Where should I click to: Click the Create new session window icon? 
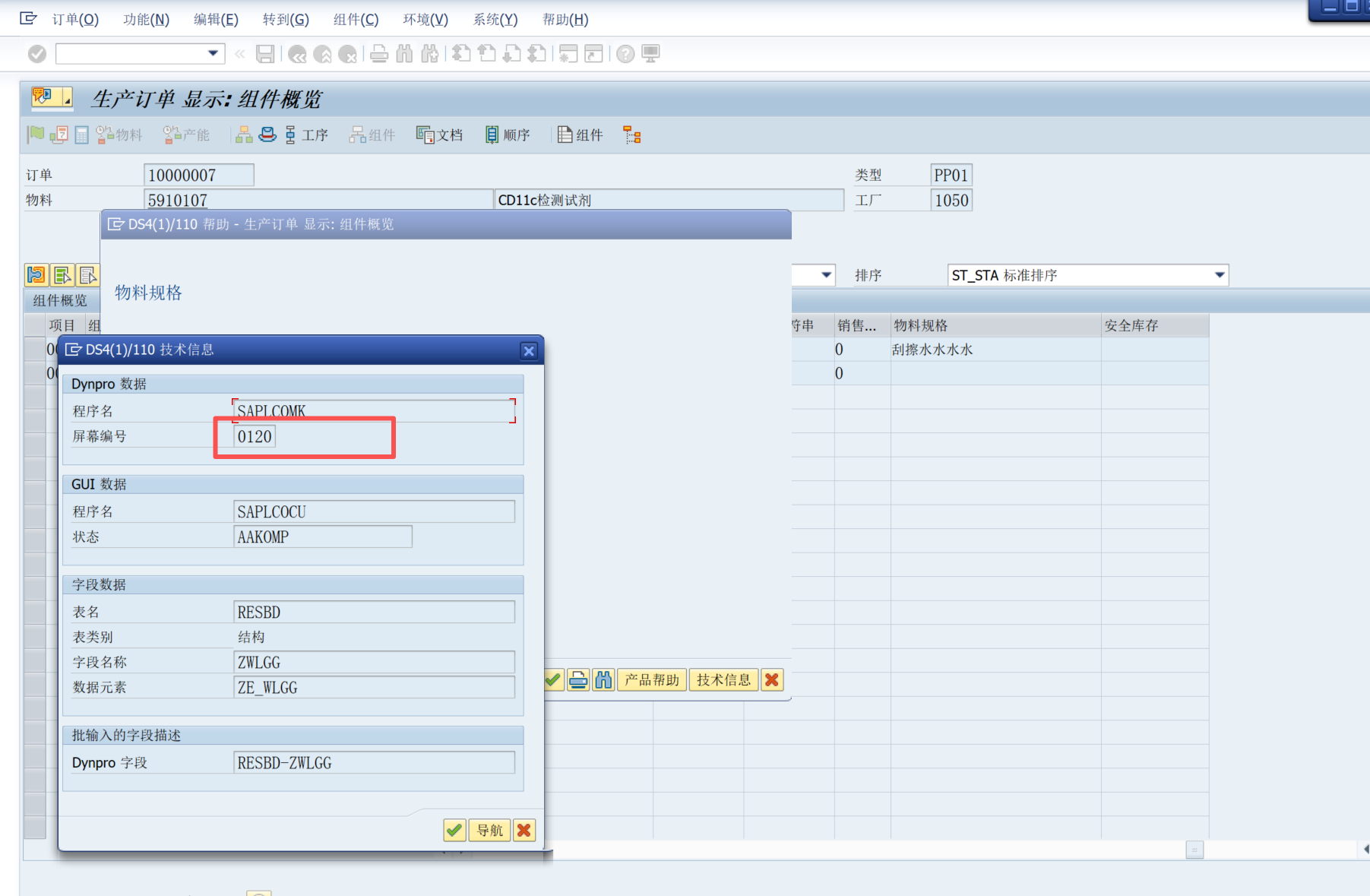point(568,54)
